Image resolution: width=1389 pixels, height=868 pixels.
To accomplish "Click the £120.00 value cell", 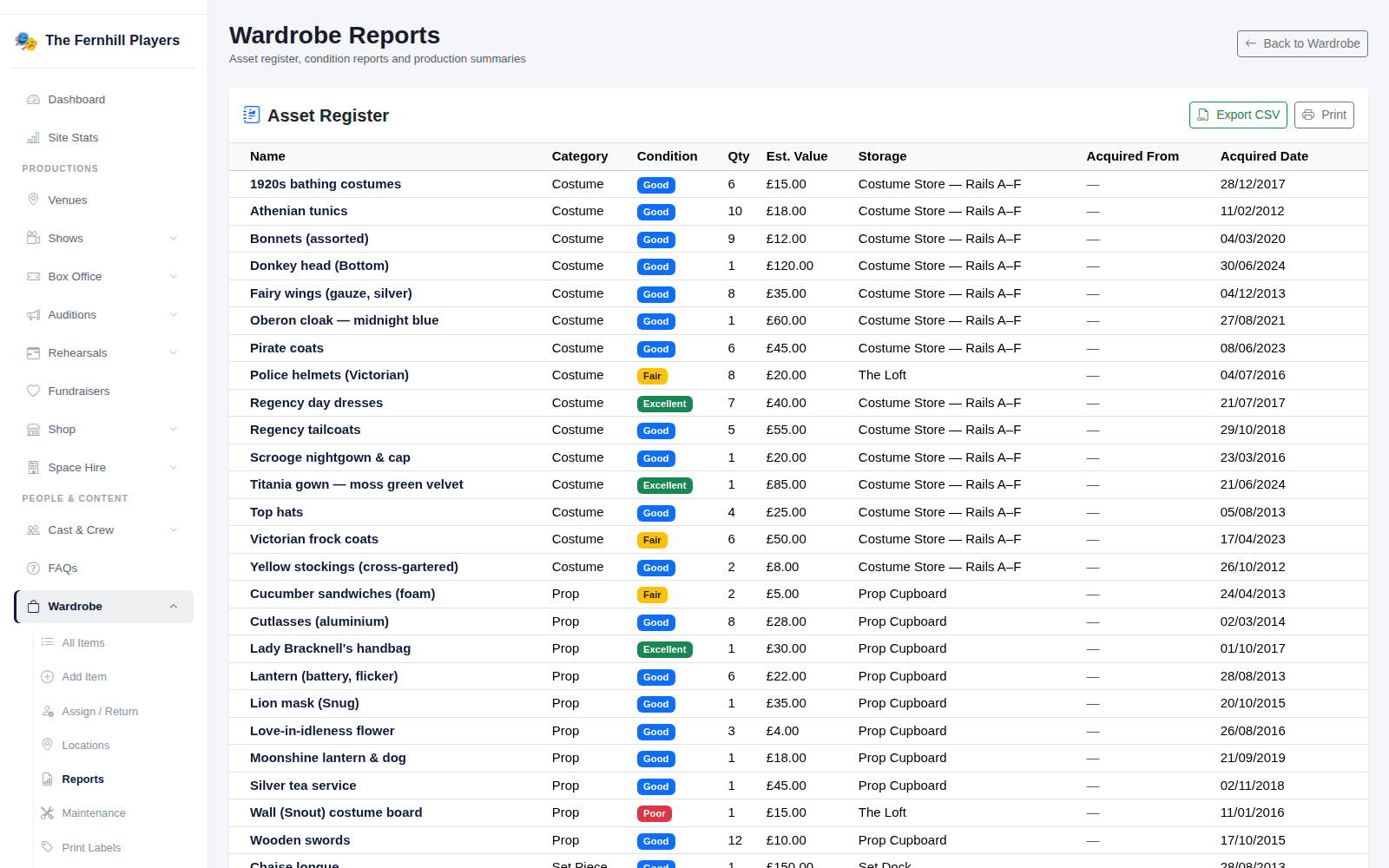I will click(x=790, y=266).
